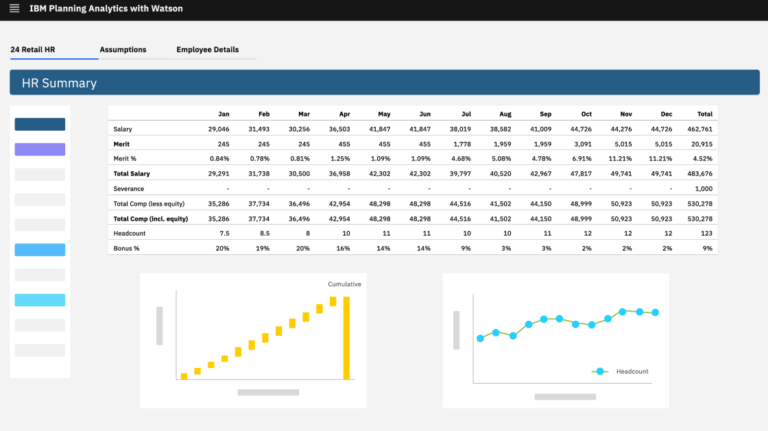
Task: Click the Jan column header
Action: point(223,114)
